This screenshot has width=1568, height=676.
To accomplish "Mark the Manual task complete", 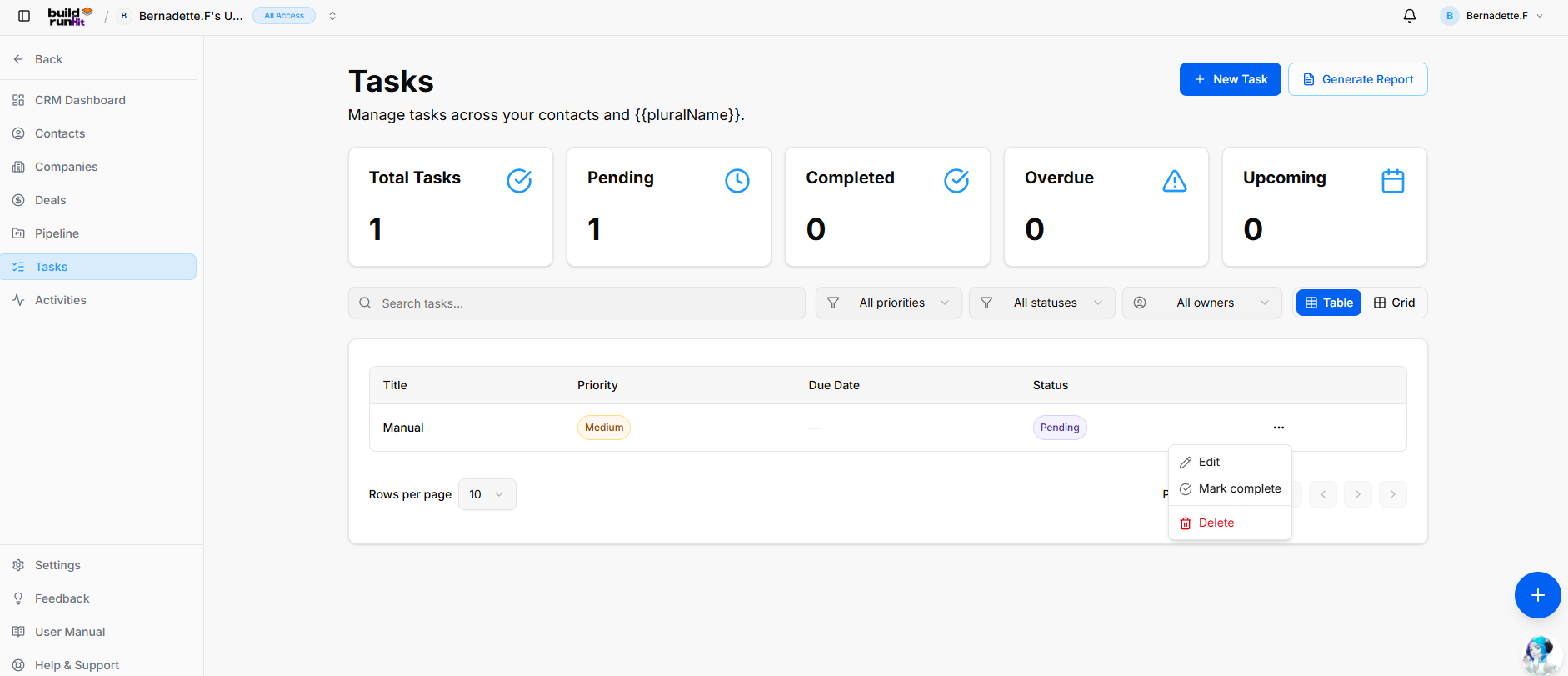I will click(1230, 488).
